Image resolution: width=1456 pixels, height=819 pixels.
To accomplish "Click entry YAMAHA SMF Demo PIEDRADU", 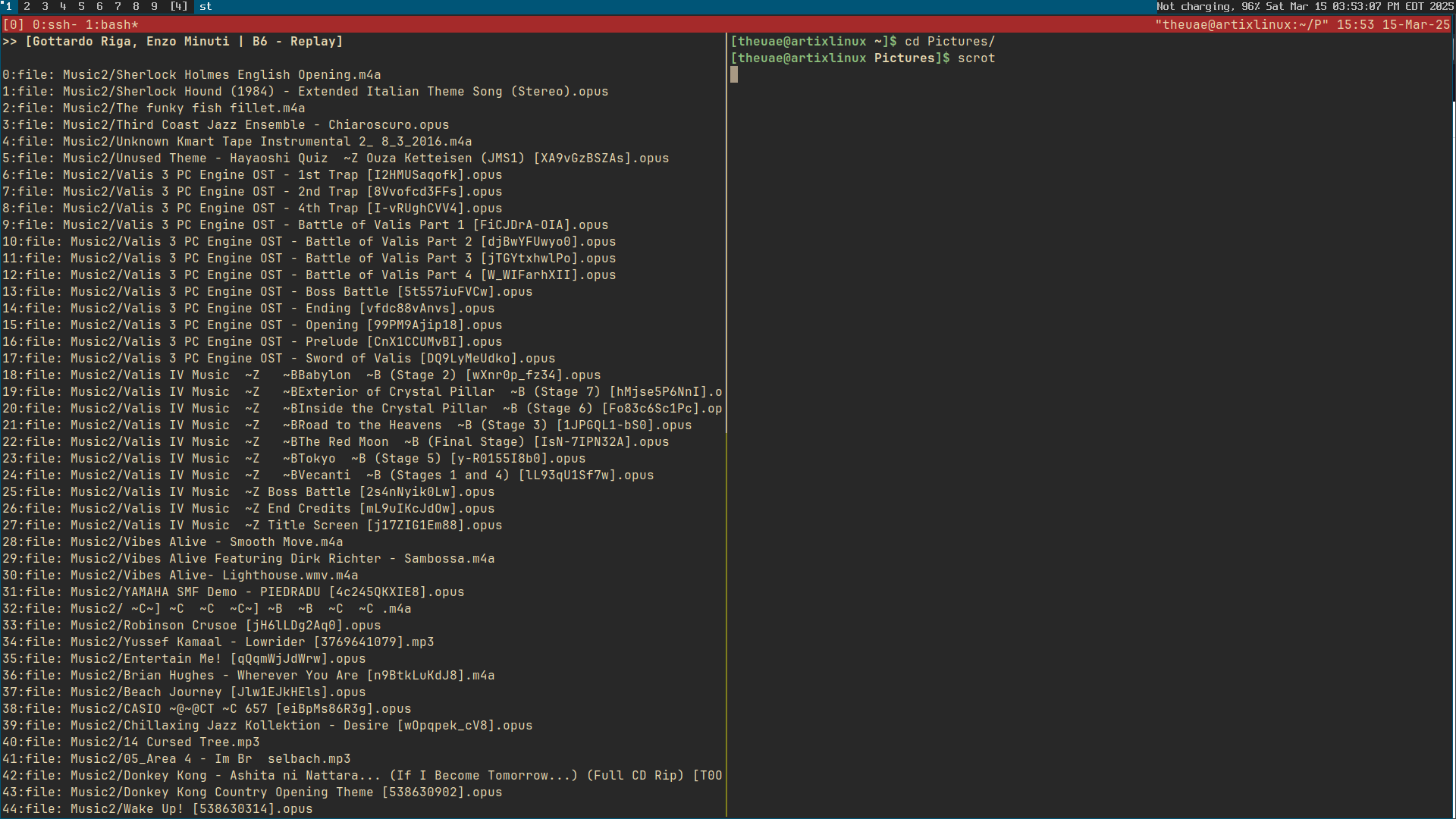I will (234, 592).
